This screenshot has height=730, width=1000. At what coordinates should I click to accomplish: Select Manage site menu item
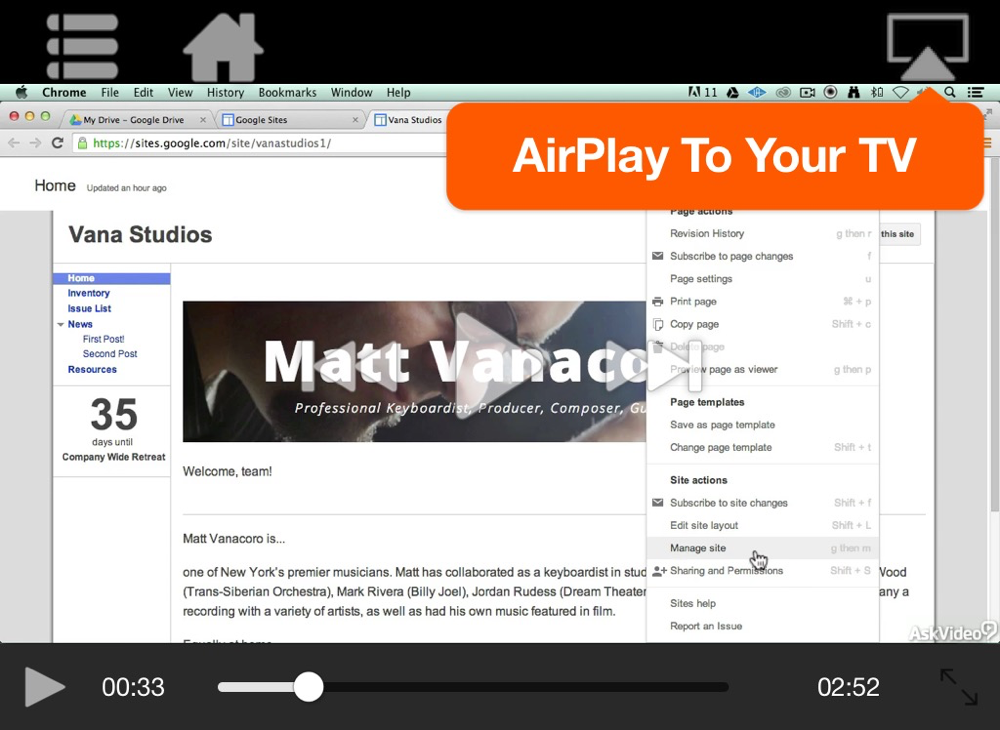point(763,548)
